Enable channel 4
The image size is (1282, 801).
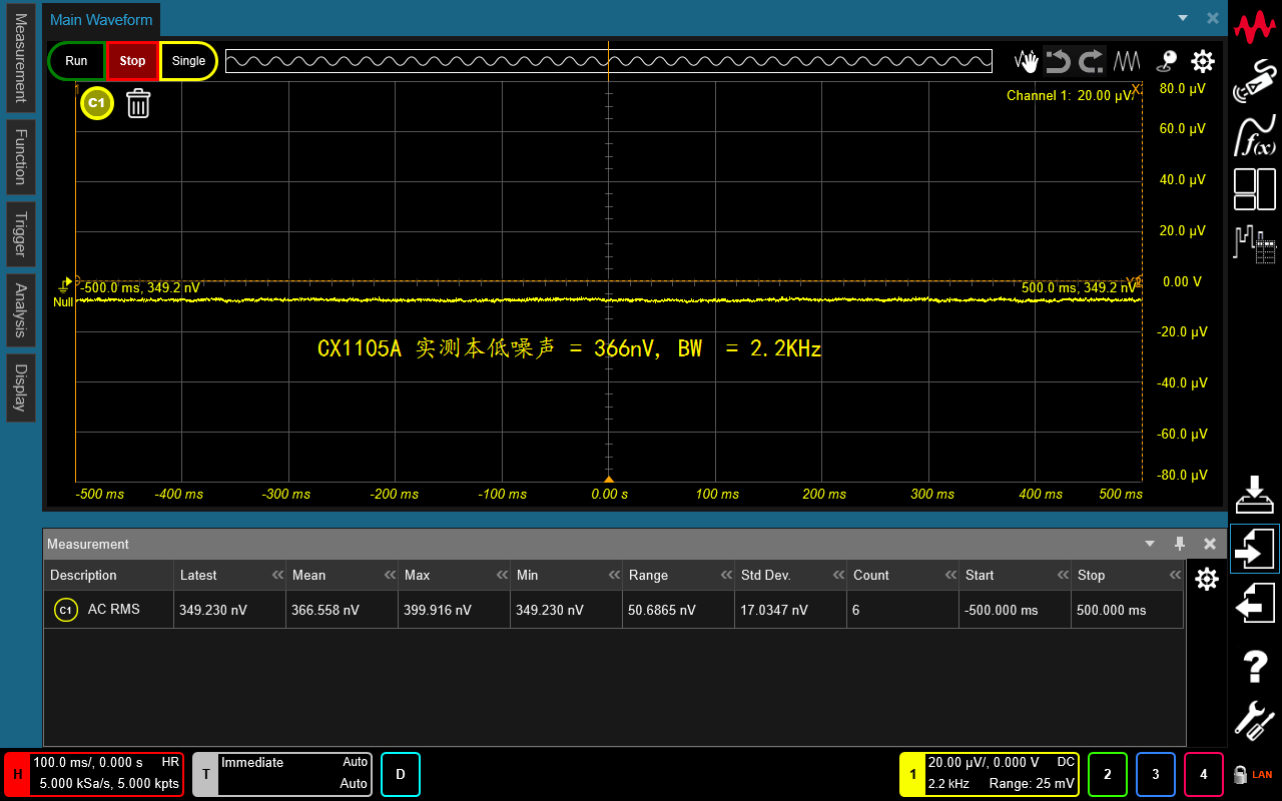[x=1204, y=774]
